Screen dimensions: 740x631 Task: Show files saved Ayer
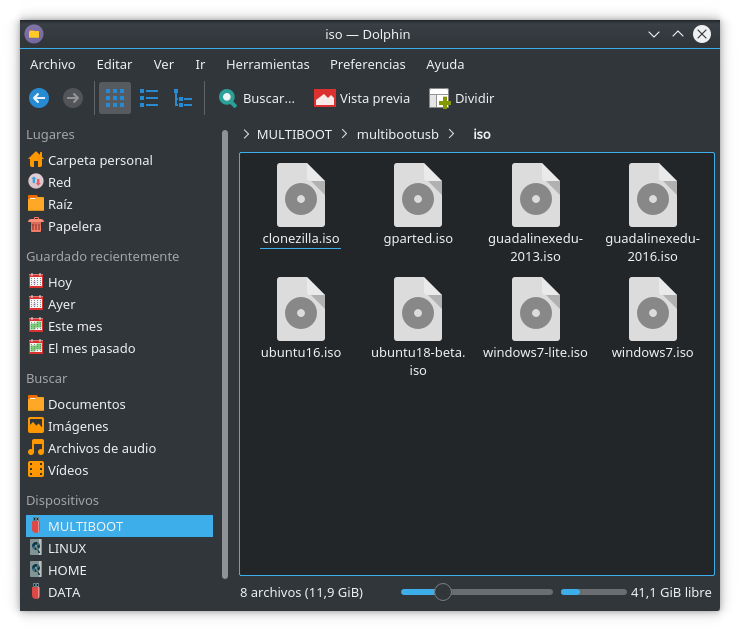(119, 304)
